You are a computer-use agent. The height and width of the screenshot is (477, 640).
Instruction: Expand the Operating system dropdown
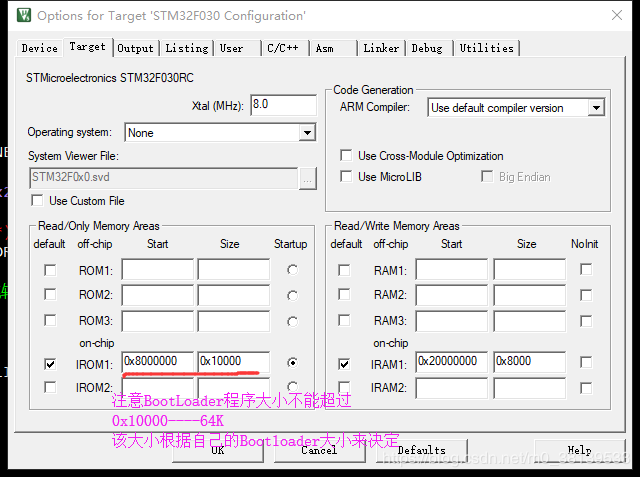307,133
